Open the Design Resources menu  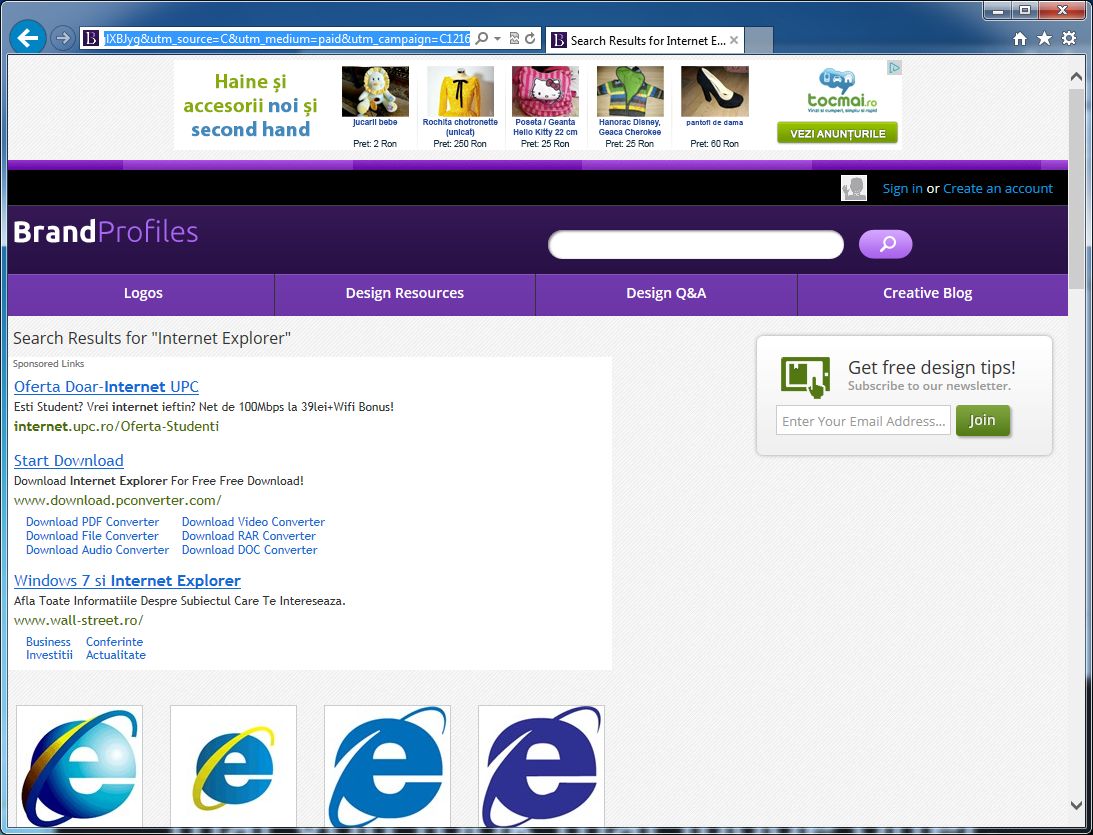(x=404, y=293)
